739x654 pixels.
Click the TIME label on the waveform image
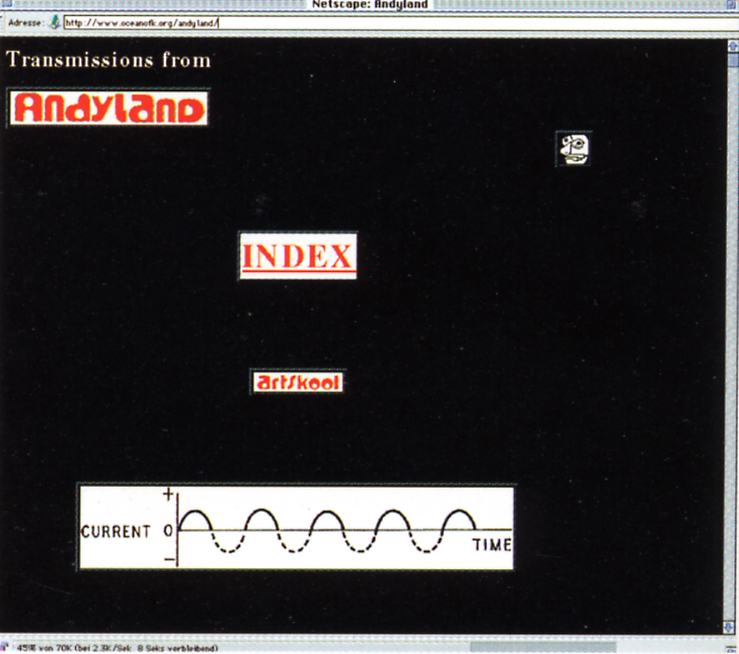point(492,545)
